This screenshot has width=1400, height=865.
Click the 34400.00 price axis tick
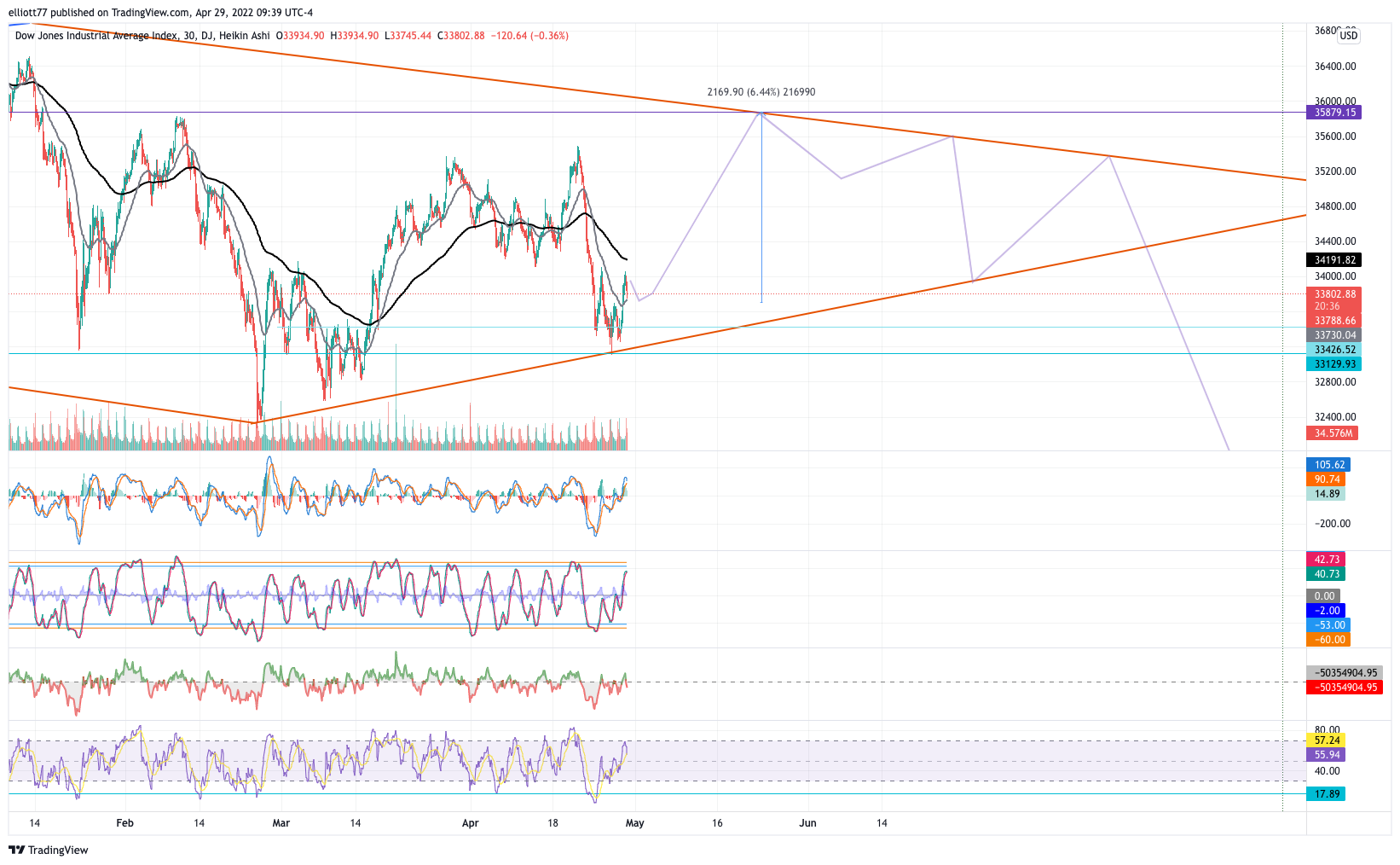1334,241
